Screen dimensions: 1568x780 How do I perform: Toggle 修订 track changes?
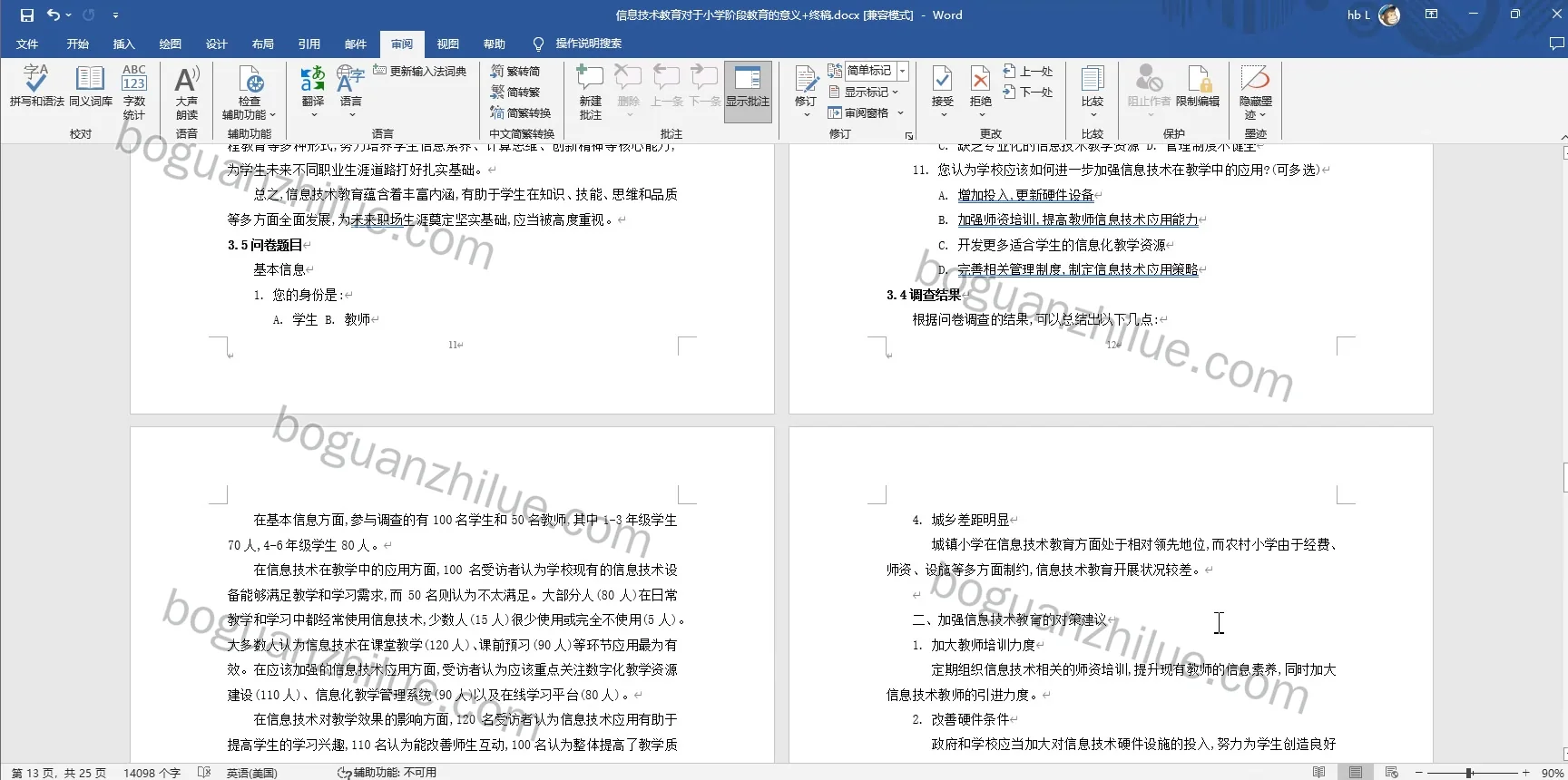pos(806,92)
